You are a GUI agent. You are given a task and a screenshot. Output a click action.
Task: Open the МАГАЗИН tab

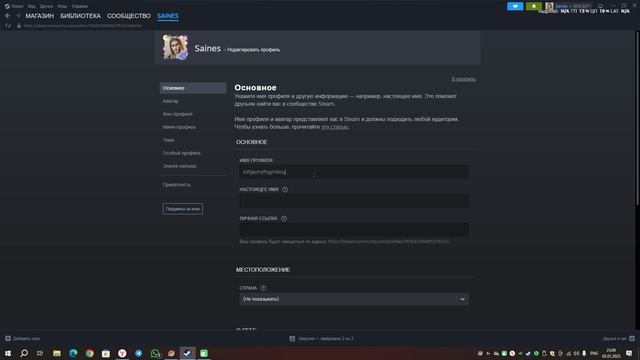pos(40,16)
